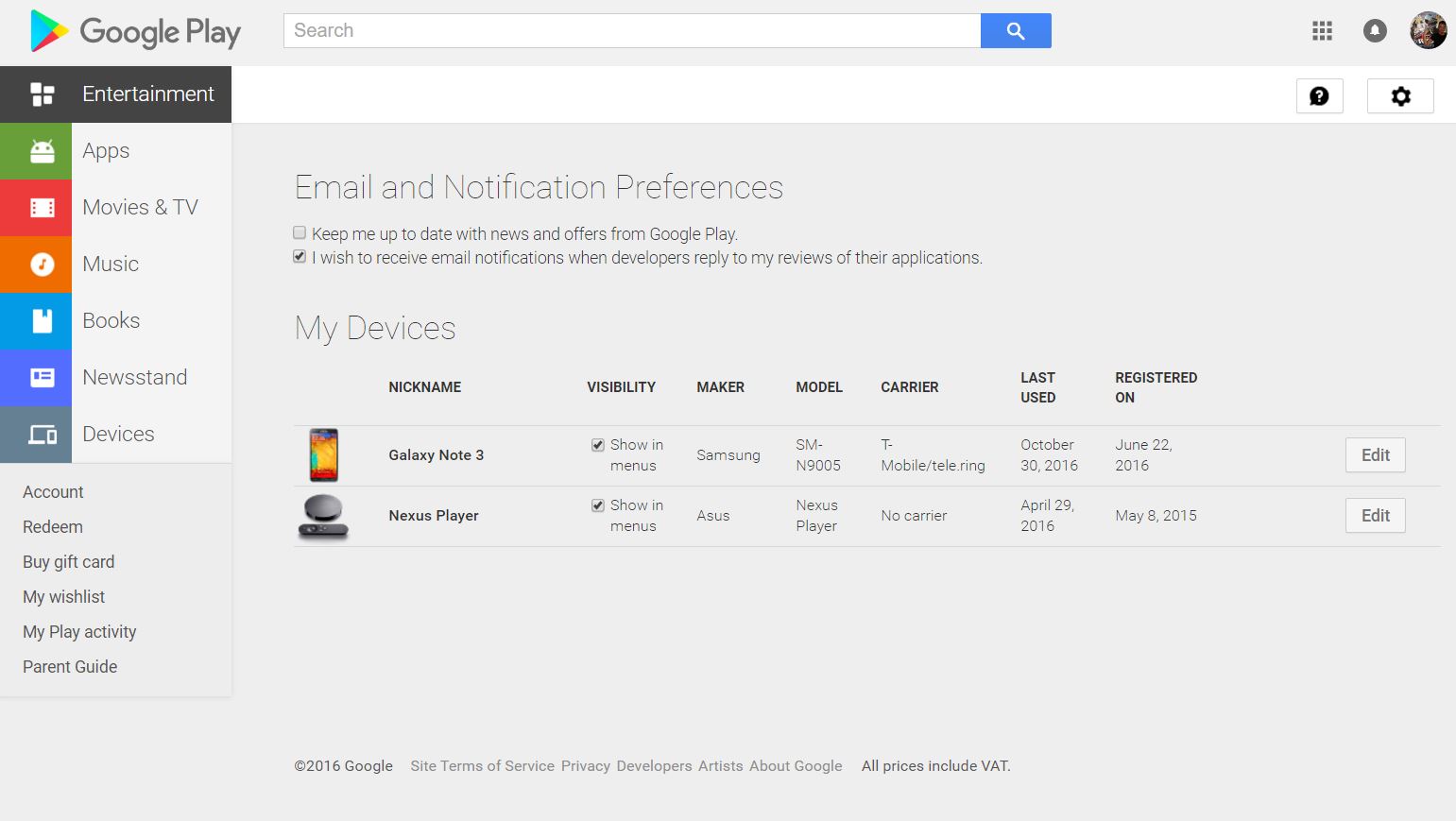Disable developer reply notifications checkbox
This screenshot has width=1456, height=821.
tap(300, 257)
